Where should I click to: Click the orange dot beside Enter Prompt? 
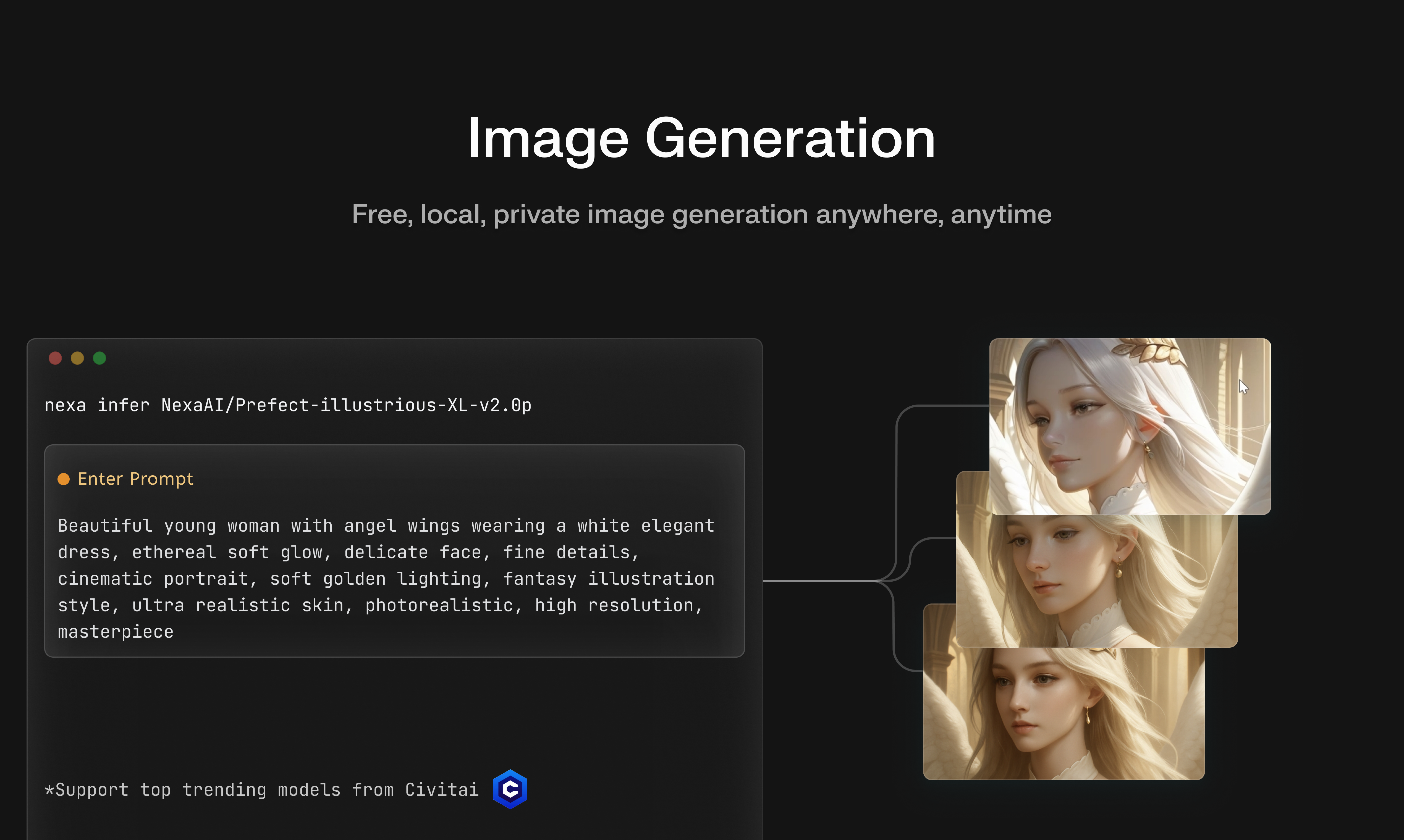coord(64,478)
